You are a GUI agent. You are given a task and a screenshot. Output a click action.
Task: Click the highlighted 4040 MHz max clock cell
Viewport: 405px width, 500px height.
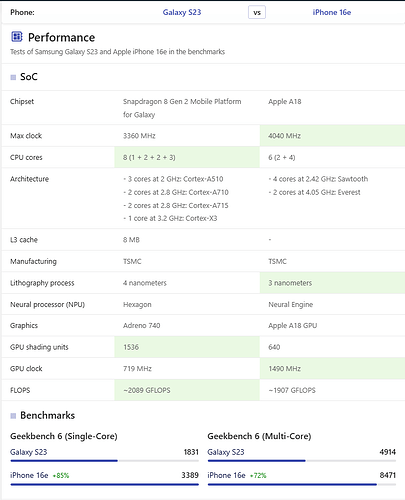pos(332,136)
